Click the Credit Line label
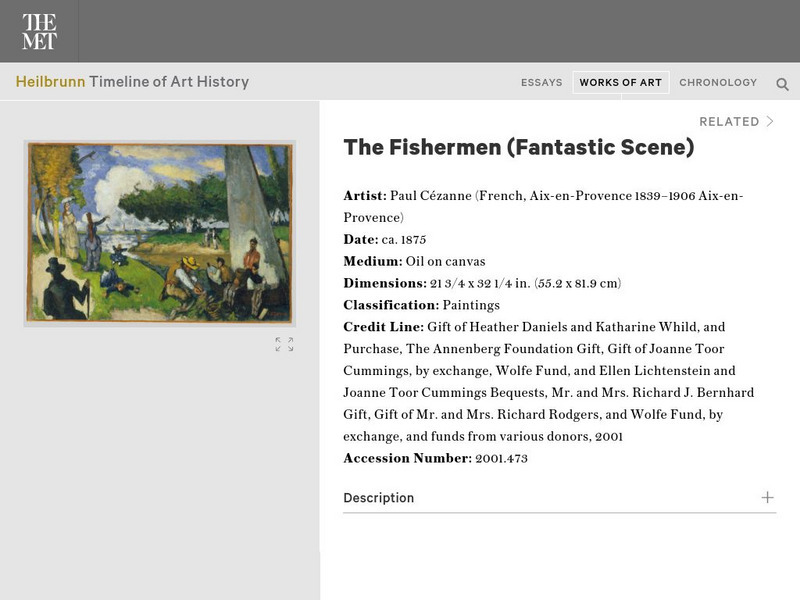This screenshot has height=600, width=800. pyautogui.click(x=382, y=327)
